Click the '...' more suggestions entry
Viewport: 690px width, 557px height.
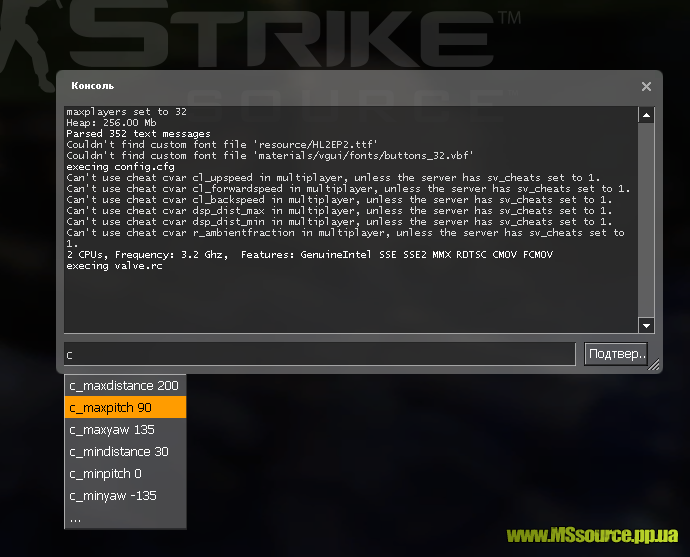125,517
